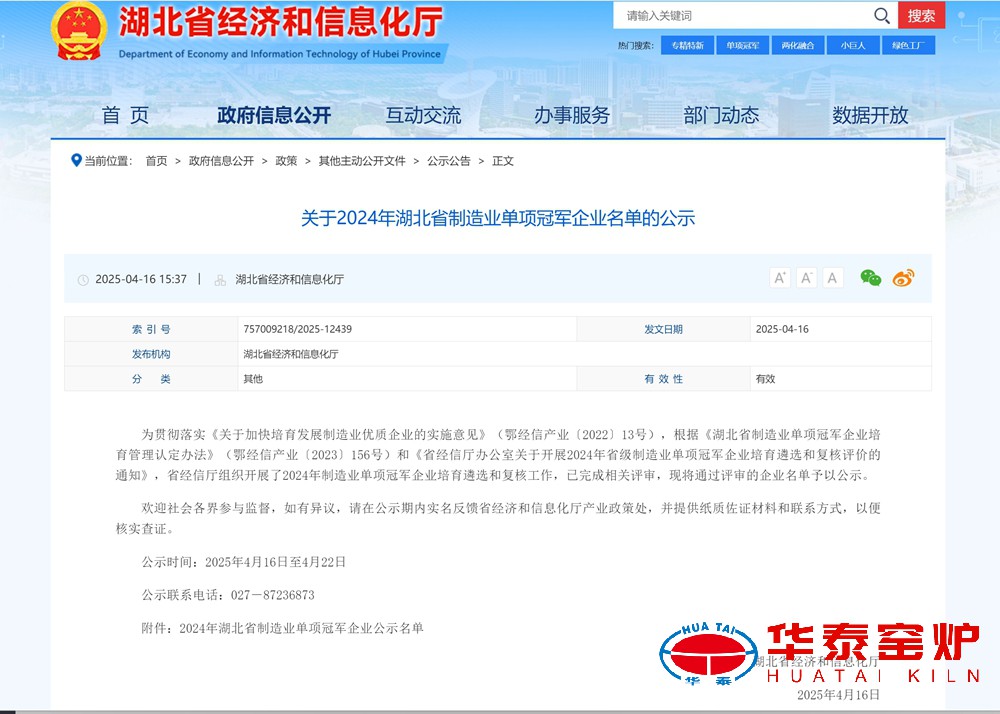Decrease article font size with the A- control
The width and height of the screenshot is (1000, 714).
coord(806,278)
